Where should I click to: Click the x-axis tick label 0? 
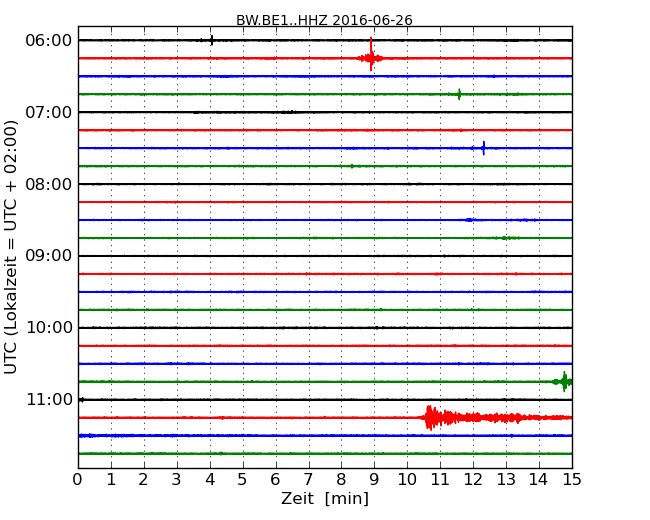[x=78, y=480]
